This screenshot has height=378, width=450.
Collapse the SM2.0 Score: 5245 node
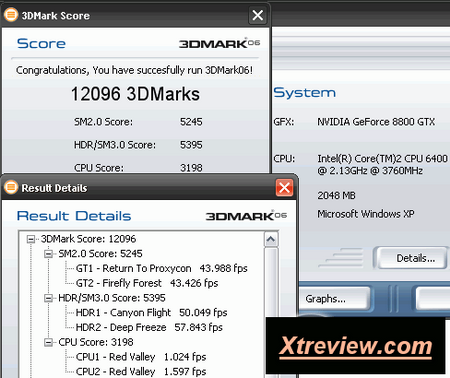(49, 254)
